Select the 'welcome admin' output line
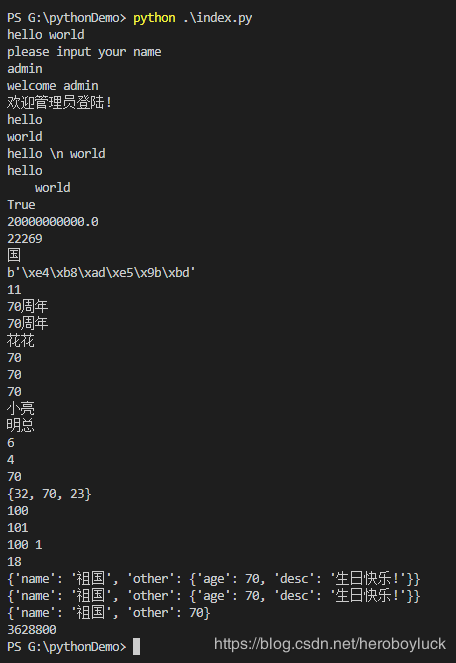The width and height of the screenshot is (456, 663). pyautogui.click(x=53, y=86)
